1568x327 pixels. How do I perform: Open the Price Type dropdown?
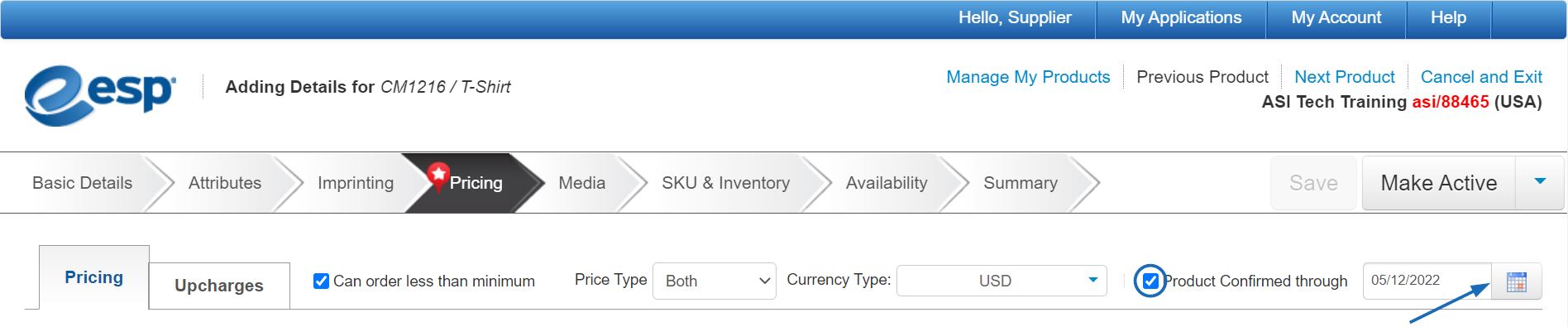(715, 281)
